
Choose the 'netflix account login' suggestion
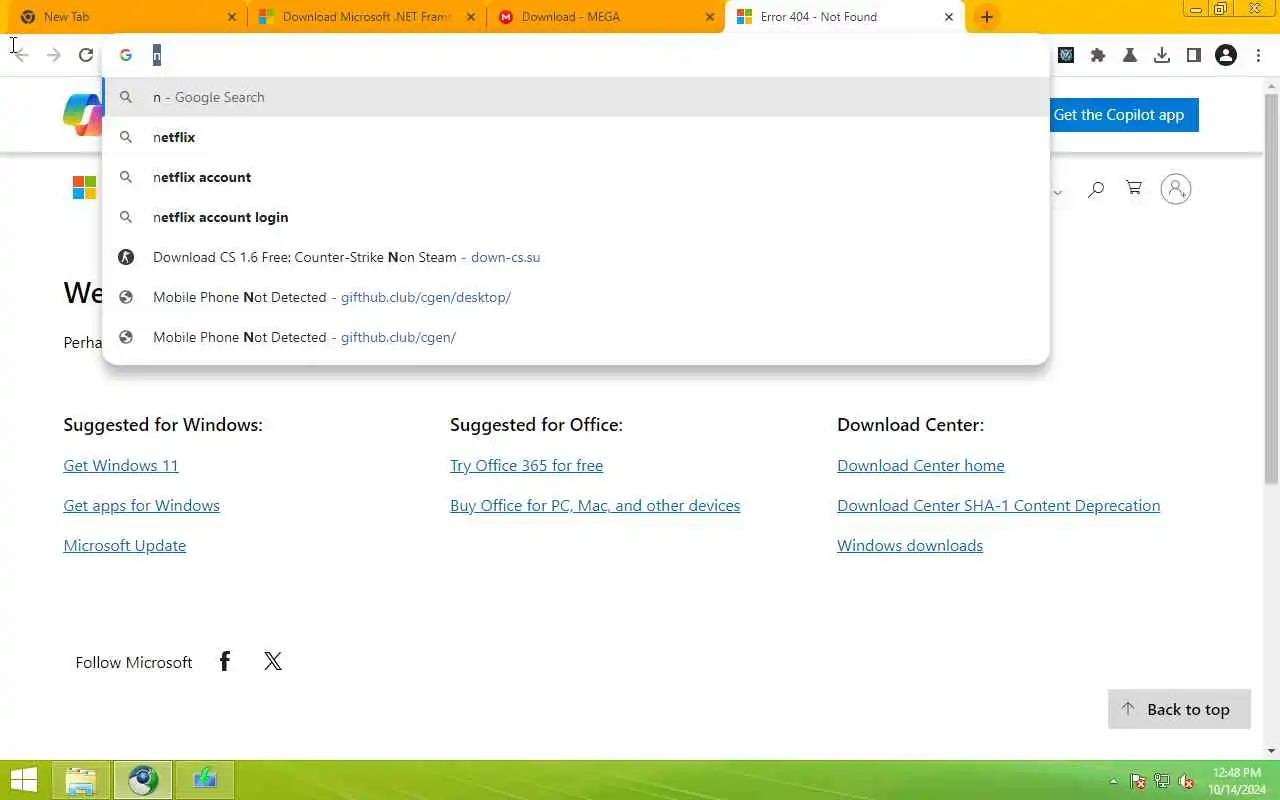576,217
